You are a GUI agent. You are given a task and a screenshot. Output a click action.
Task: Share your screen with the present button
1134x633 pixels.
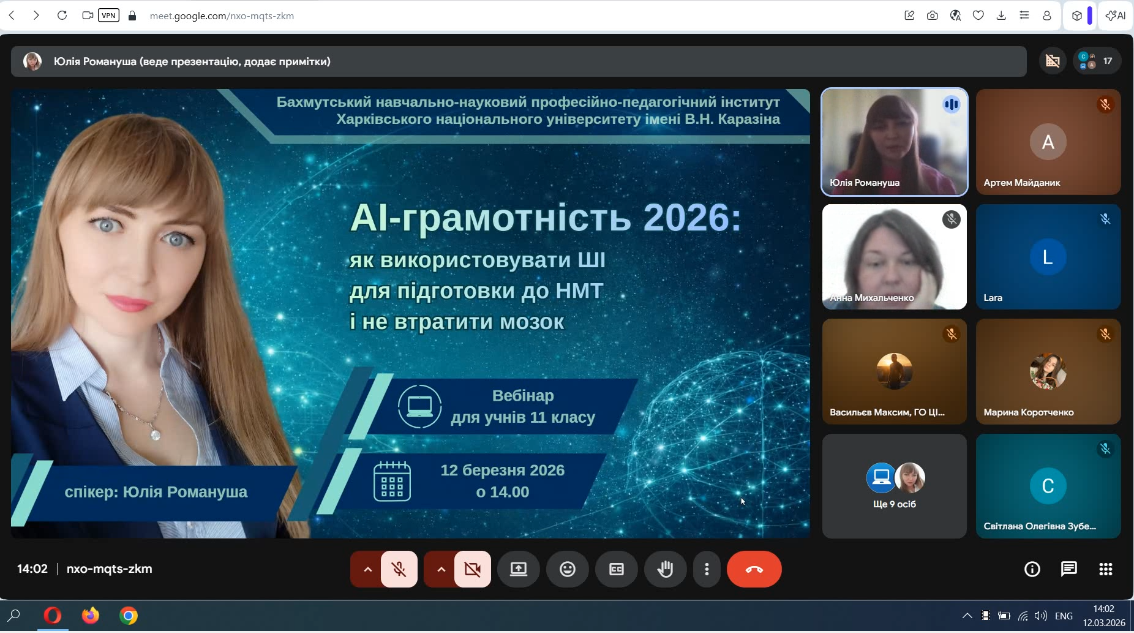tap(518, 569)
